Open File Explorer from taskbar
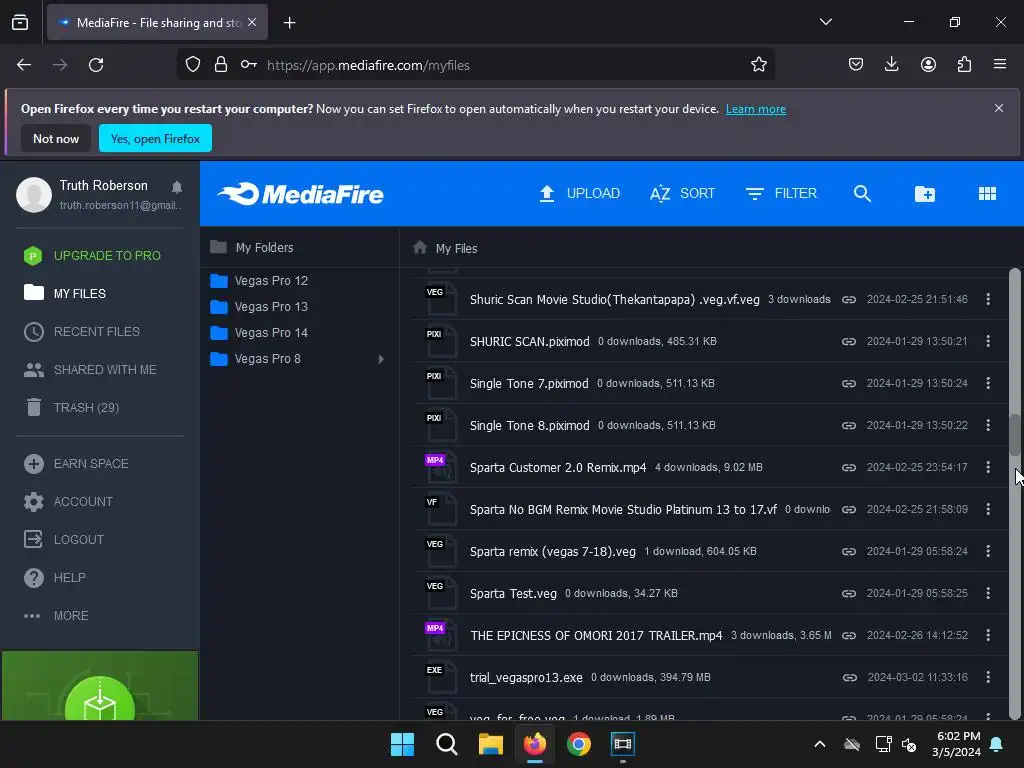The height and width of the screenshot is (768, 1024). (490, 744)
